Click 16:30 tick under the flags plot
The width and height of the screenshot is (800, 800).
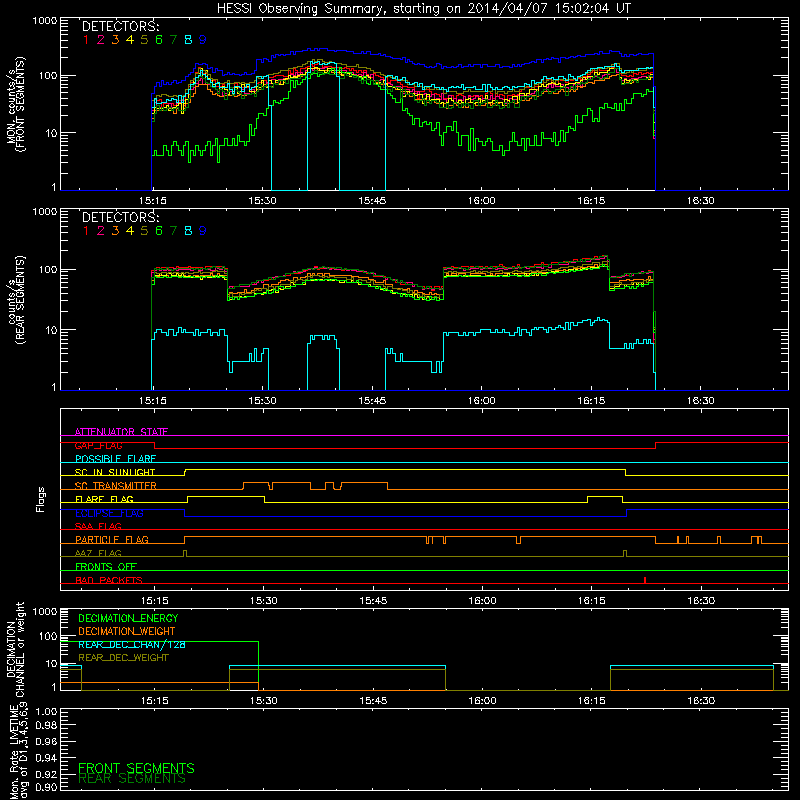tap(701, 601)
